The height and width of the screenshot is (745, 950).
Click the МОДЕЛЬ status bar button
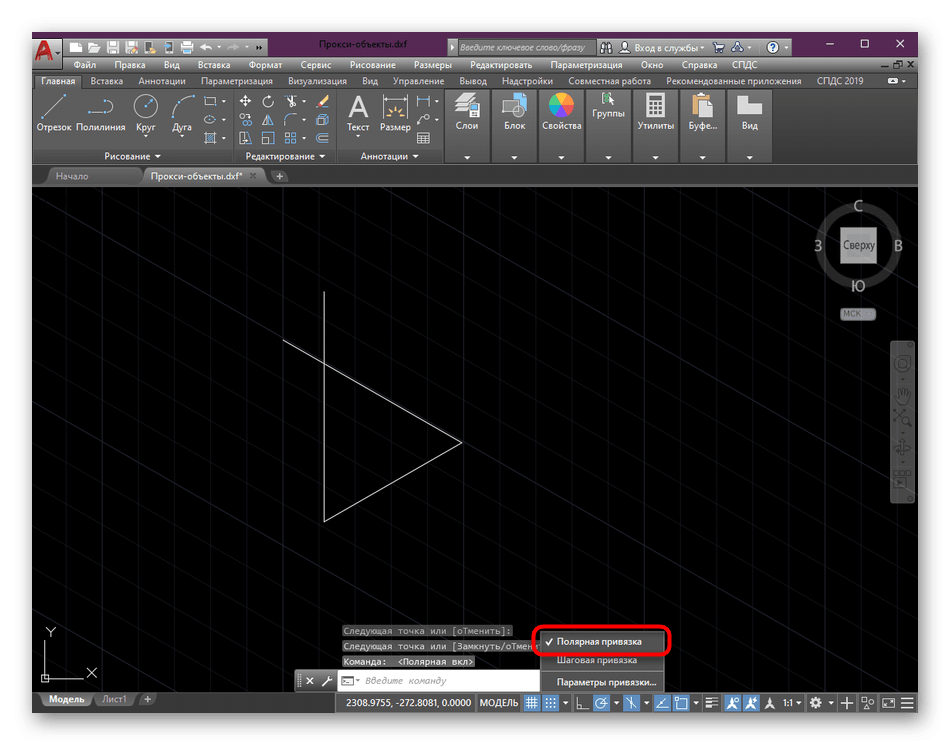(499, 703)
